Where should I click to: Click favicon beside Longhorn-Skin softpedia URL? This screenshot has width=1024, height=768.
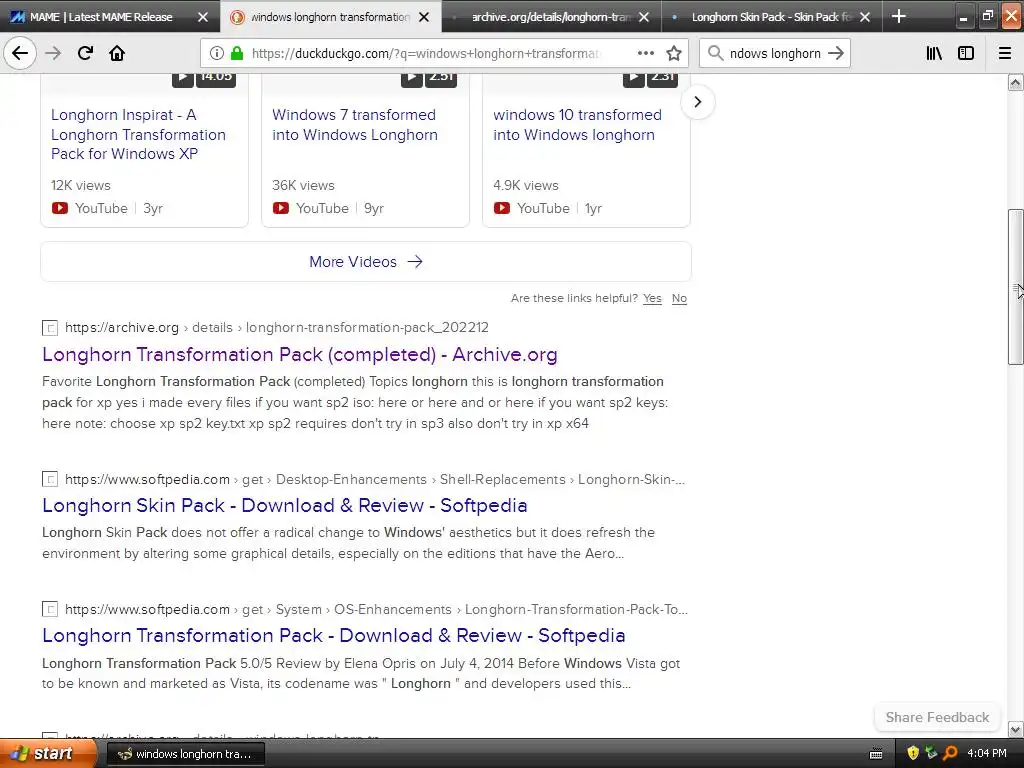pyautogui.click(x=50, y=479)
